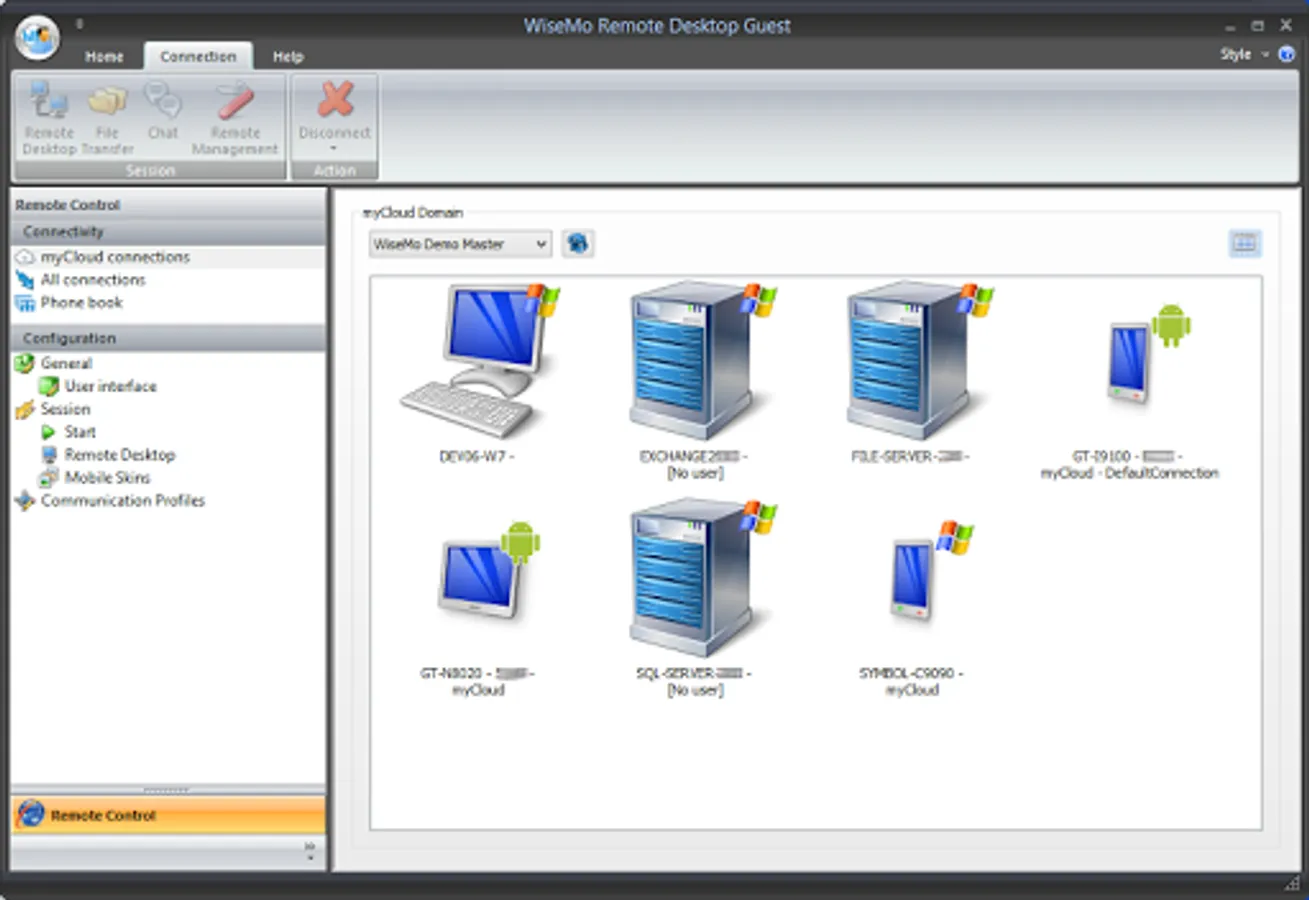Expand the Disconnect button dropdown arrow
Screen dimensions: 1309x900
333,146
